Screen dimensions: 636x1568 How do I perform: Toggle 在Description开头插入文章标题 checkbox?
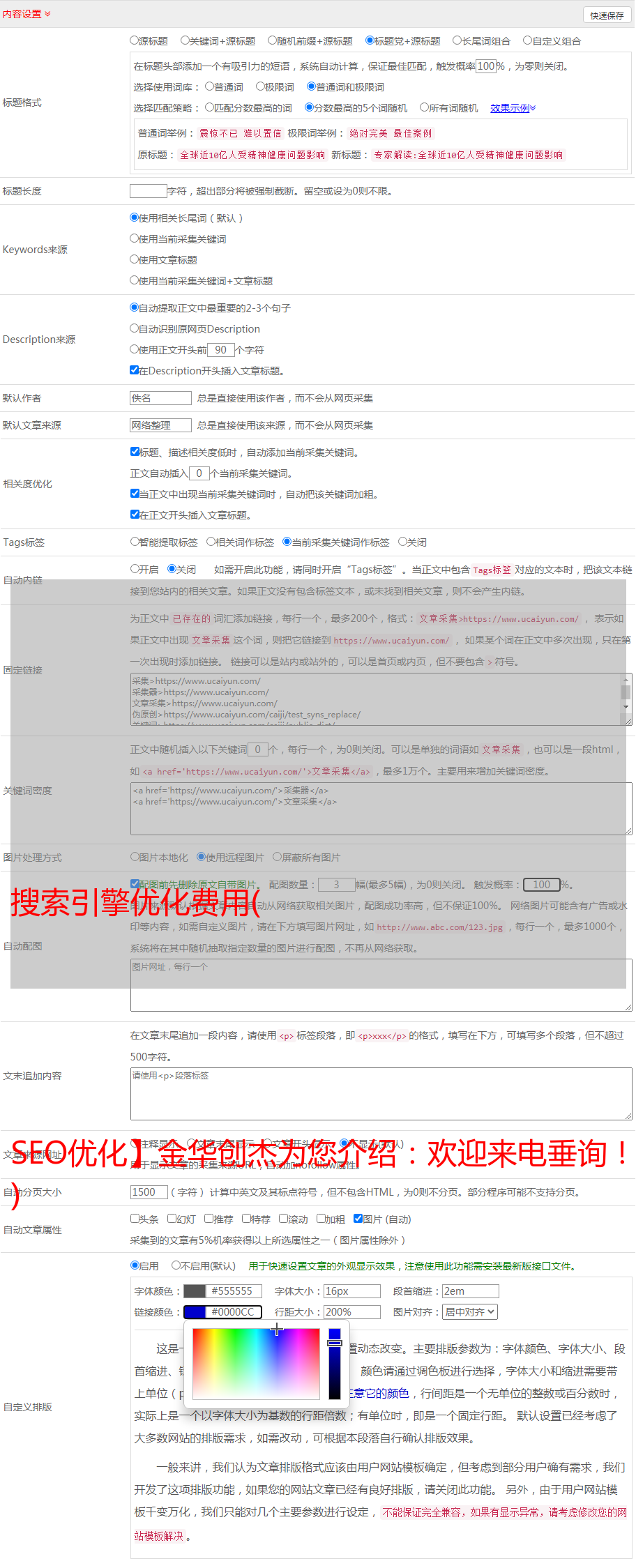click(135, 370)
